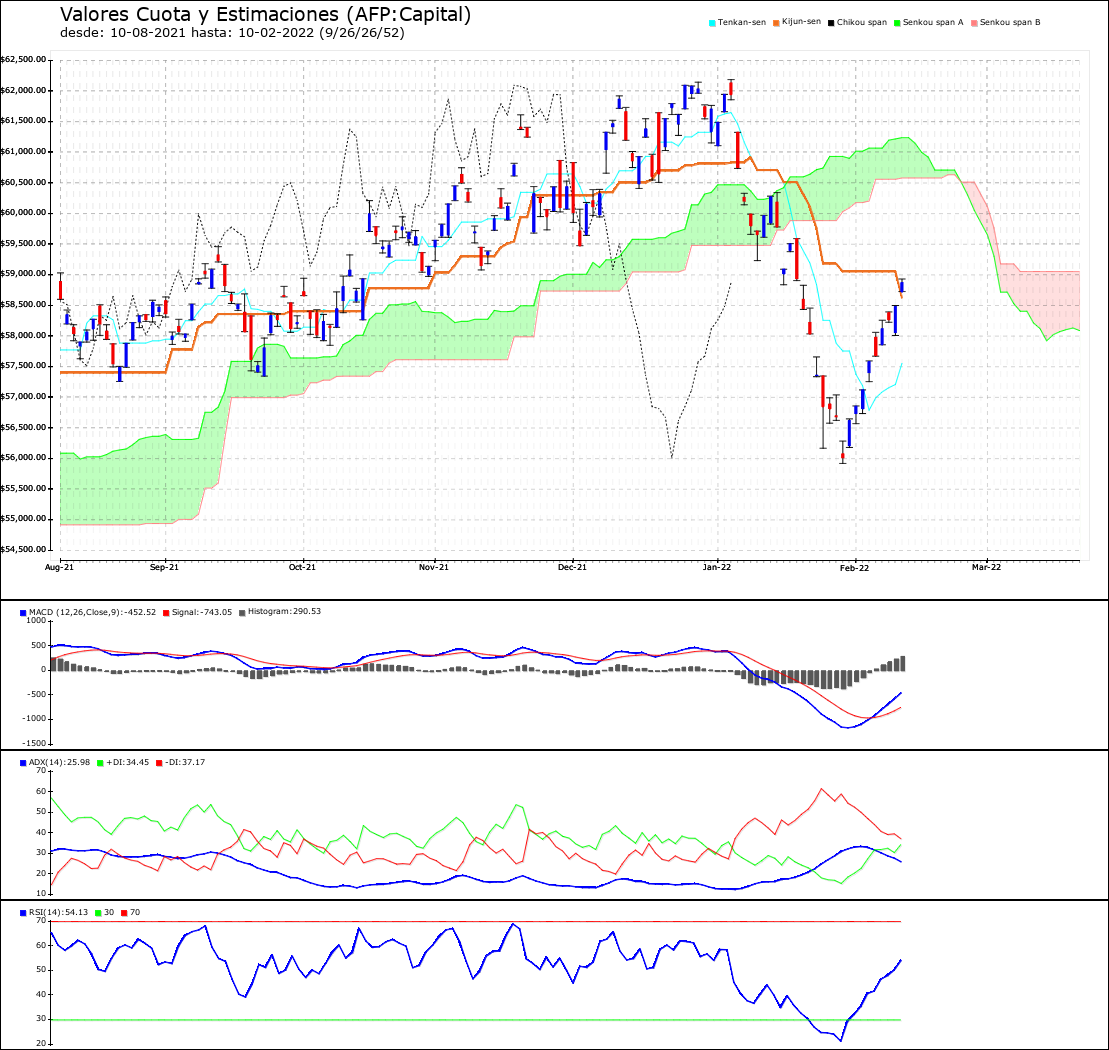The image size is (1109, 1050).
Task: Click the Dec-21 date axis label
Action: tap(572, 567)
